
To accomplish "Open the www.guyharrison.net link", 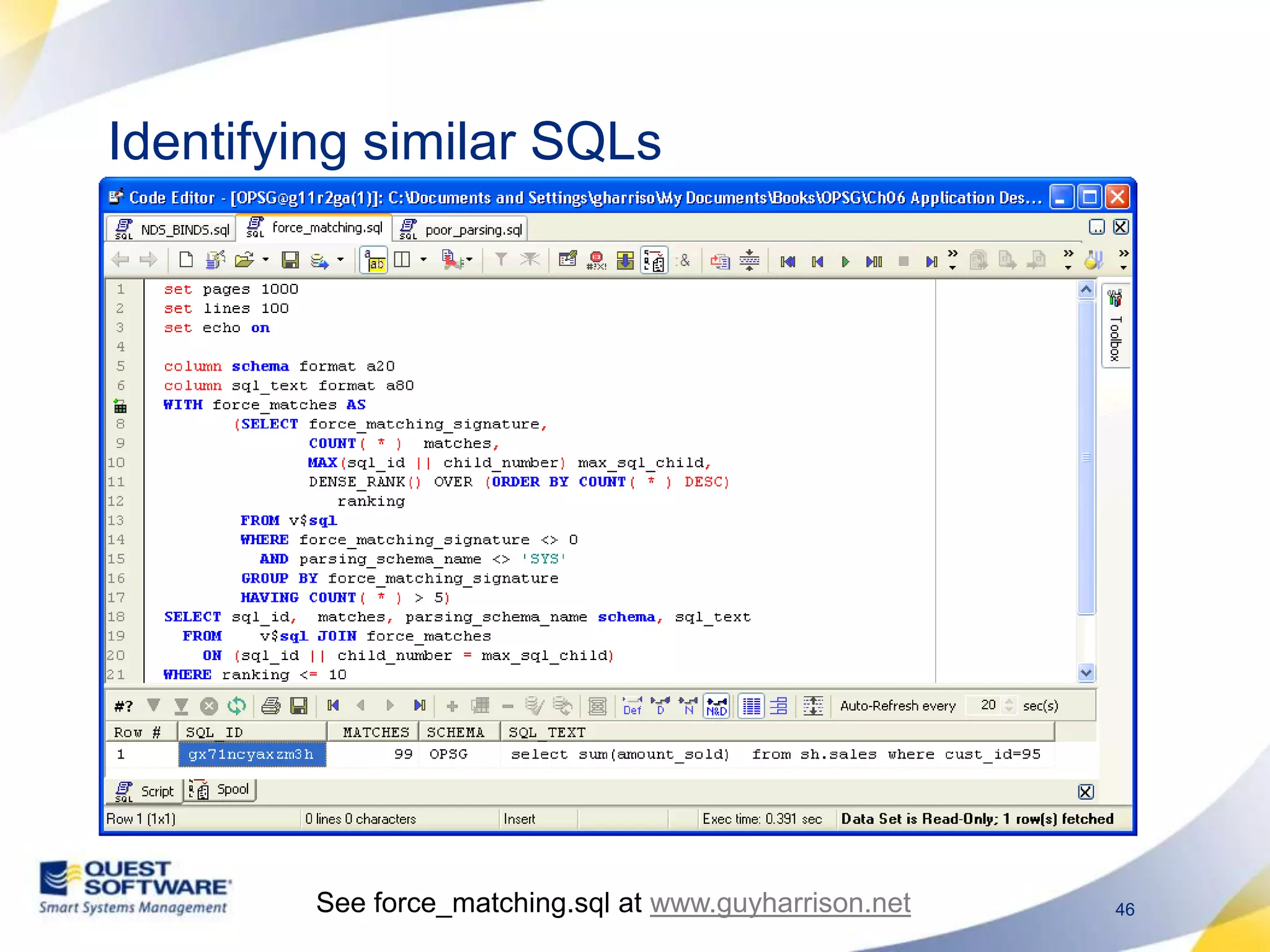I will (780, 903).
